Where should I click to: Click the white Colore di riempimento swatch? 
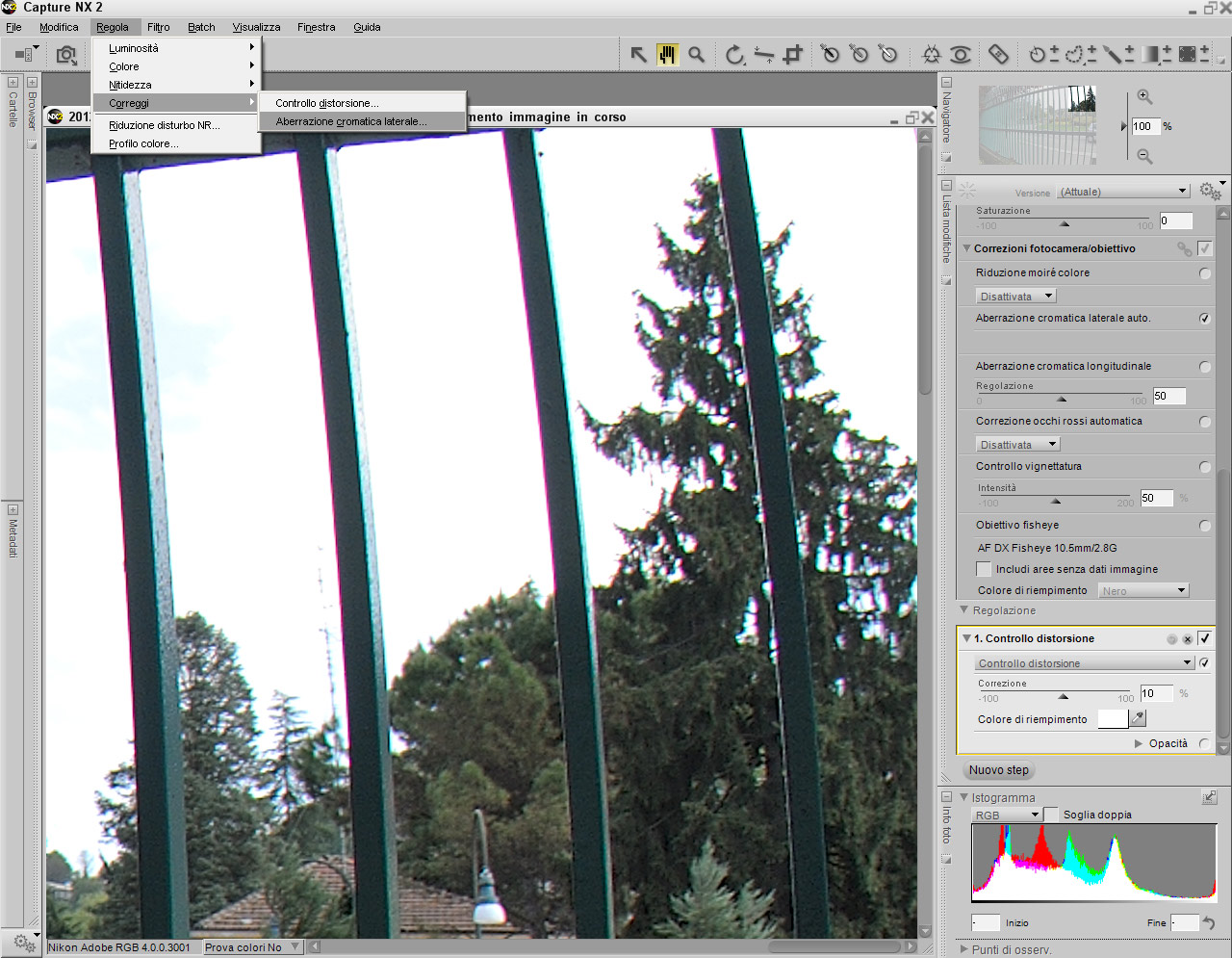[1112, 718]
